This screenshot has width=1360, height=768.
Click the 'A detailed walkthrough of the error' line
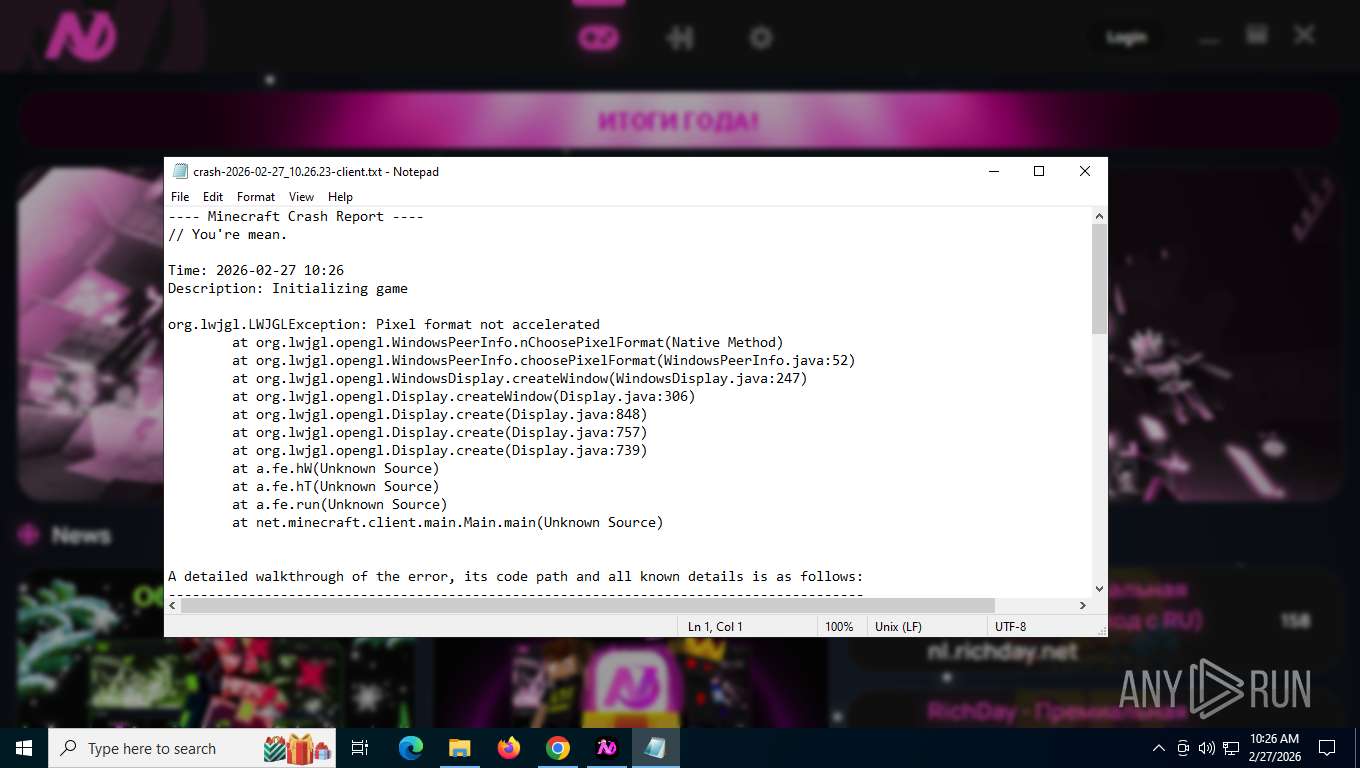point(516,576)
